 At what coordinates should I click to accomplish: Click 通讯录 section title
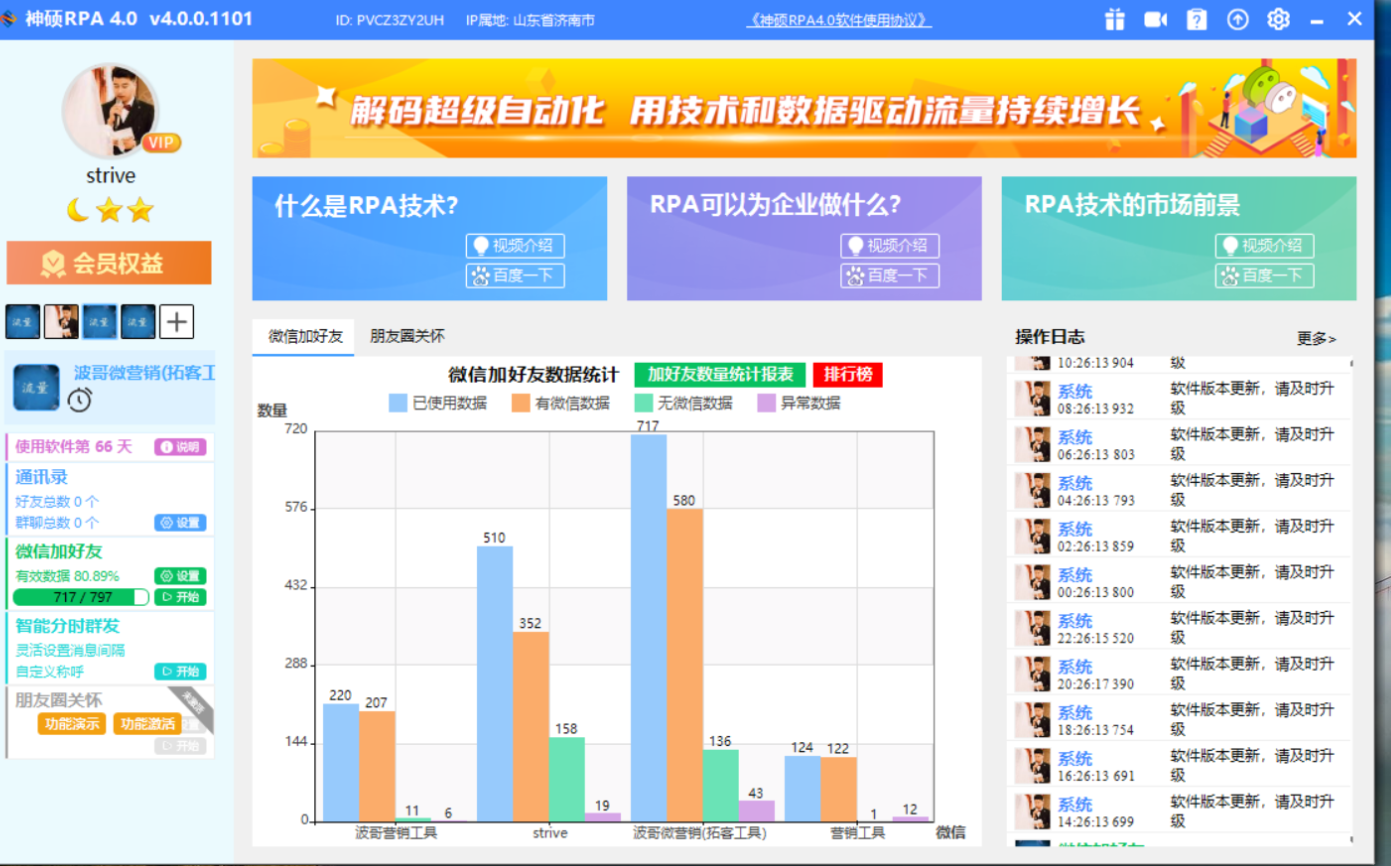[41, 477]
